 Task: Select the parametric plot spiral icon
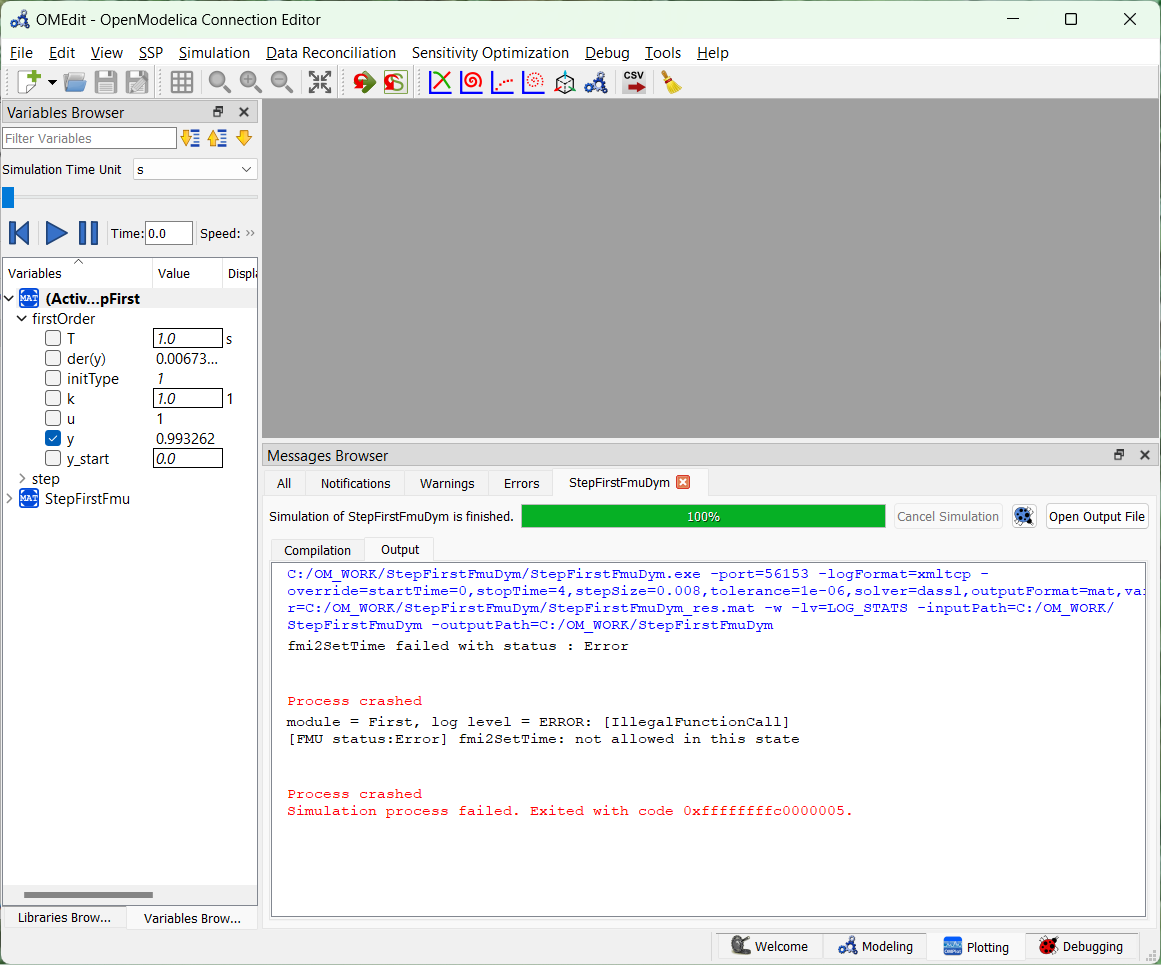coord(471,82)
